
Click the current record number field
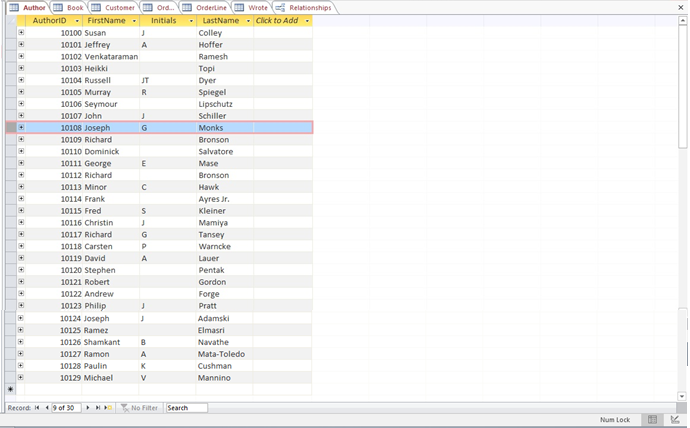(66, 408)
